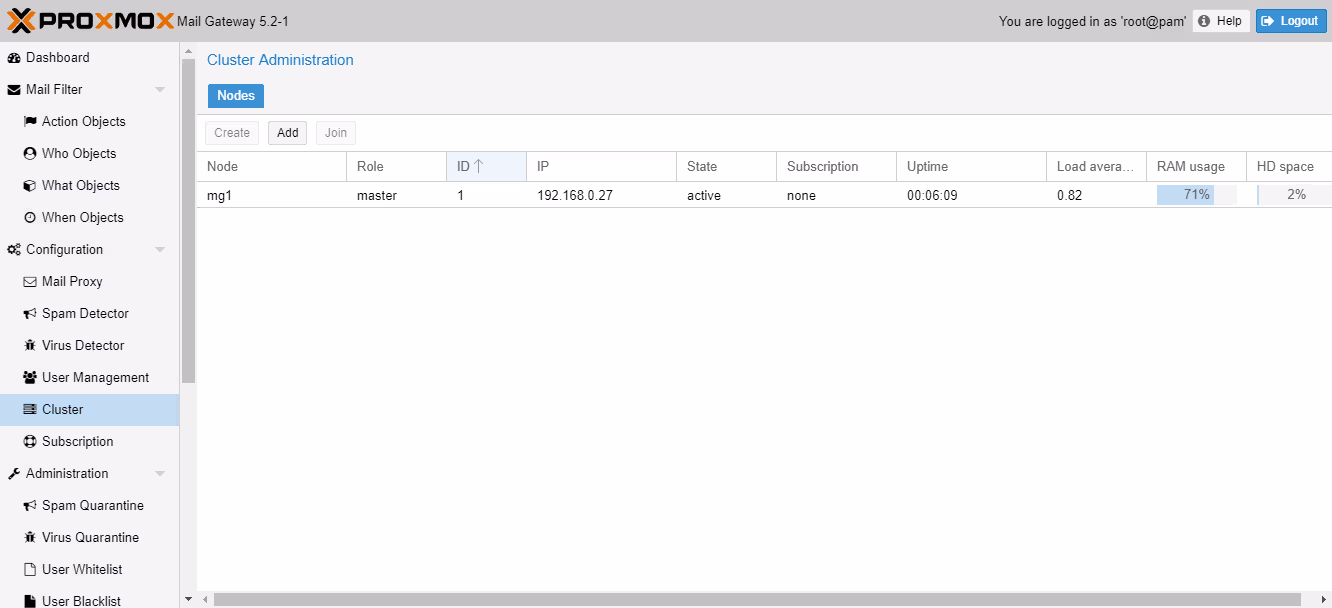The height and width of the screenshot is (608, 1332).
Task: Click the Logout button
Action: 1290,21
